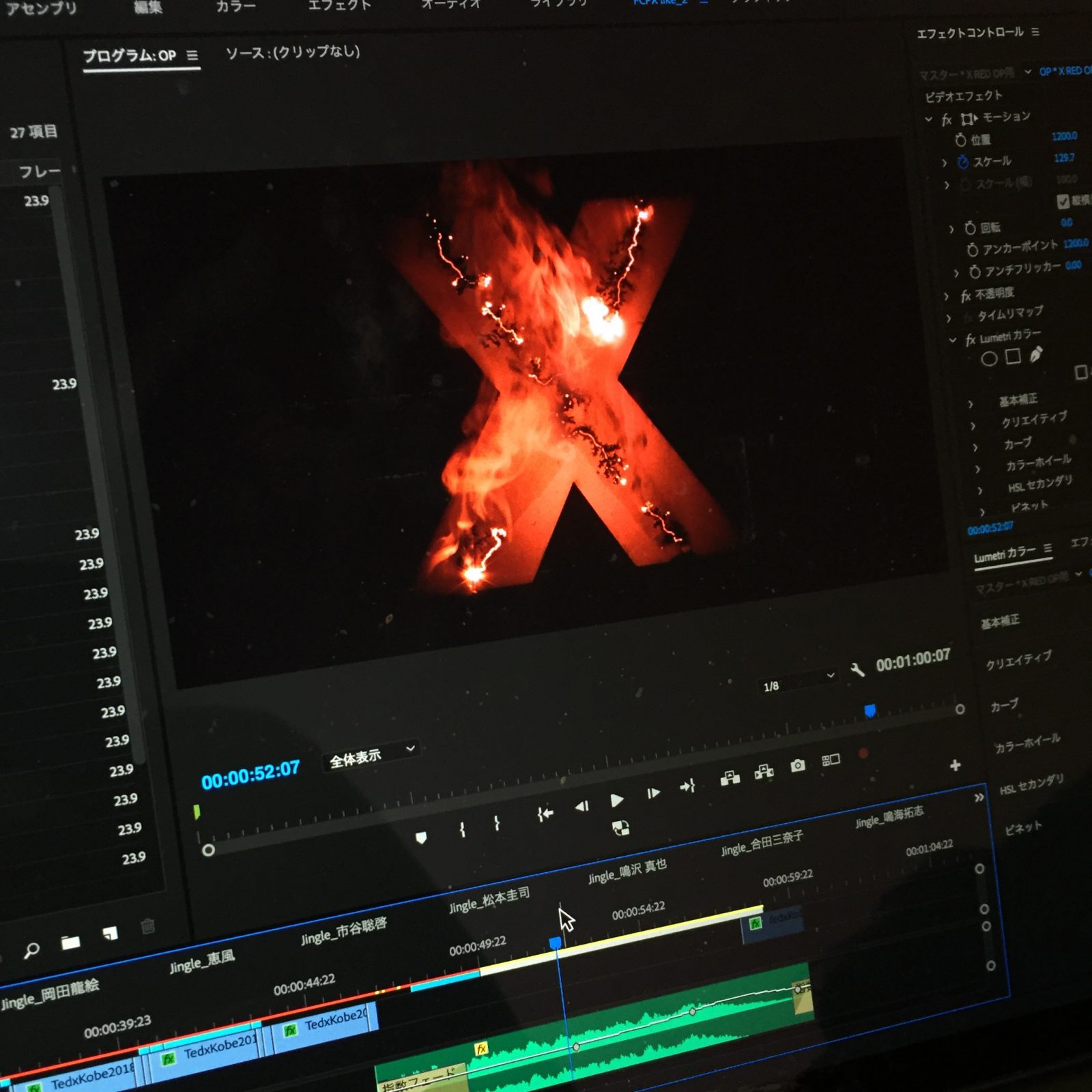Open the エフェクトコントロール panel menu icon
The height and width of the screenshot is (1092, 1092).
pyautogui.click(x=1035, y=32)
